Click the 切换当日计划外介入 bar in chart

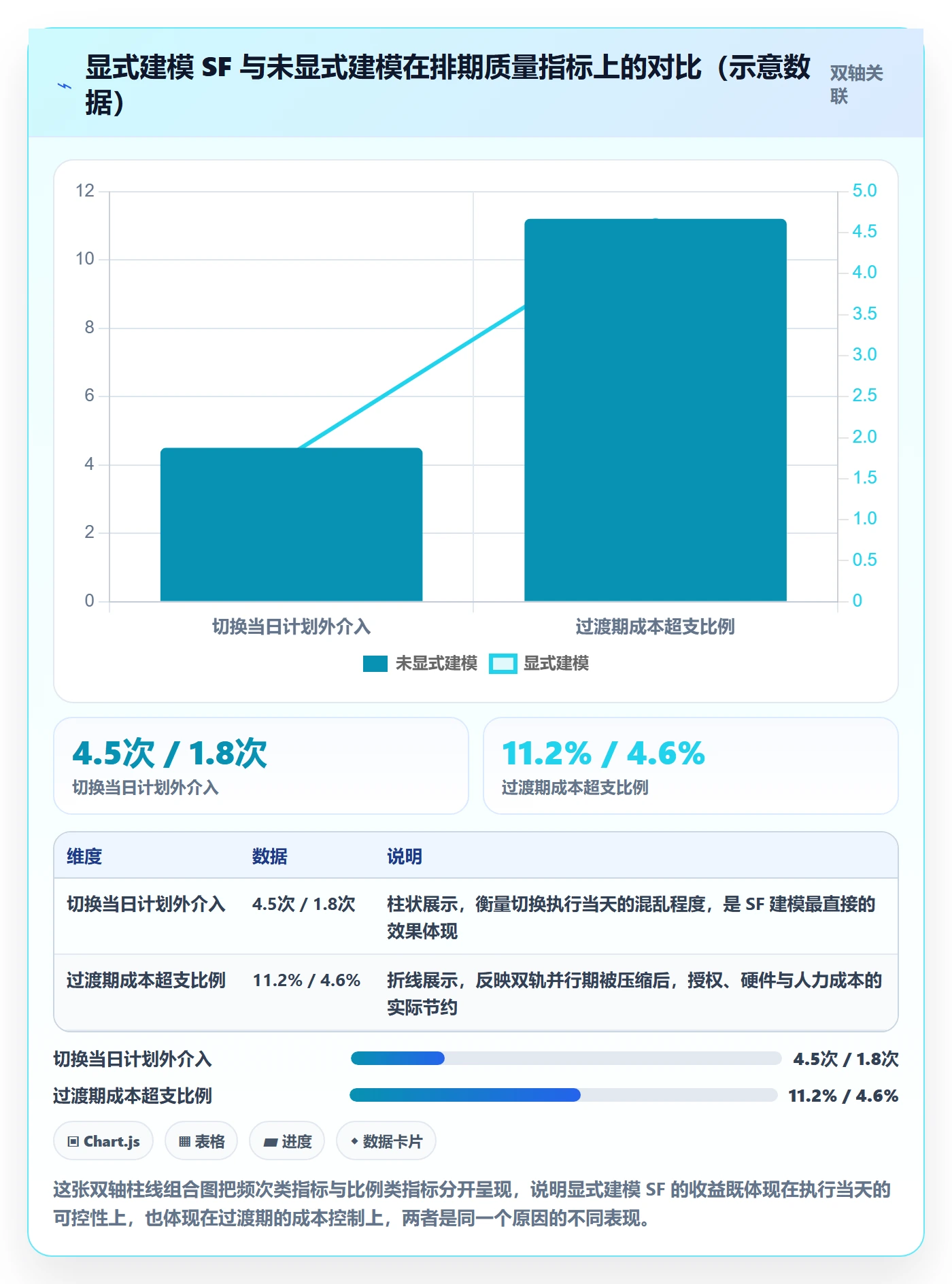coord(291,524)
